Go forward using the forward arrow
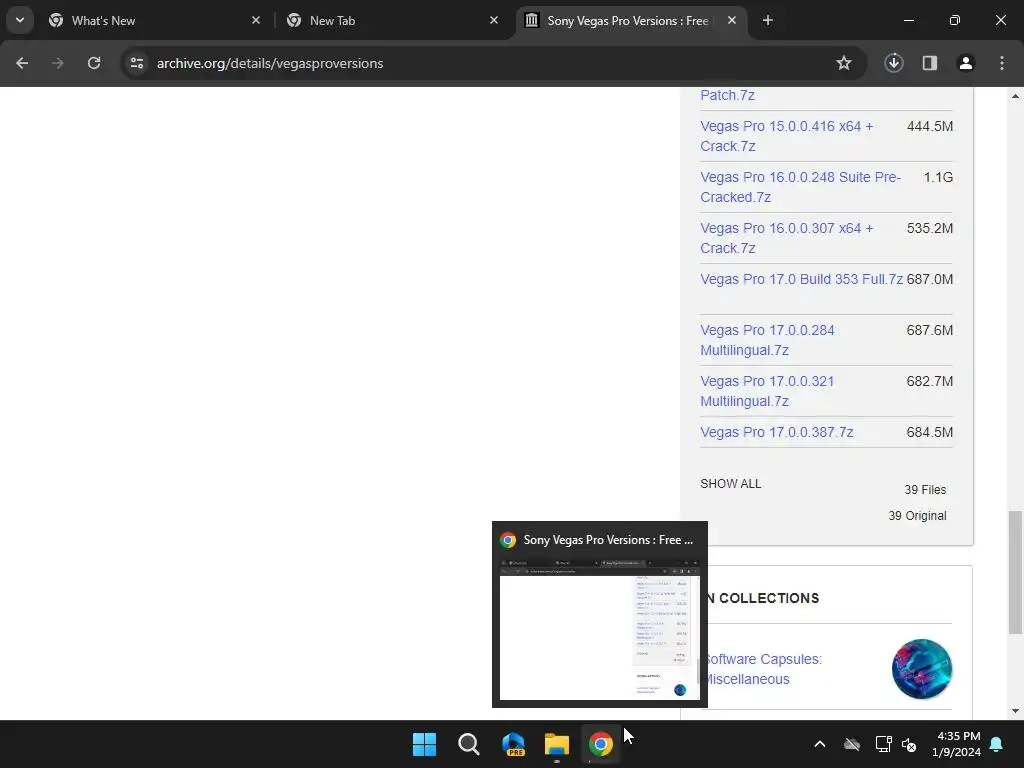Screen dimensions: 1024x768 tap(58, 63)
